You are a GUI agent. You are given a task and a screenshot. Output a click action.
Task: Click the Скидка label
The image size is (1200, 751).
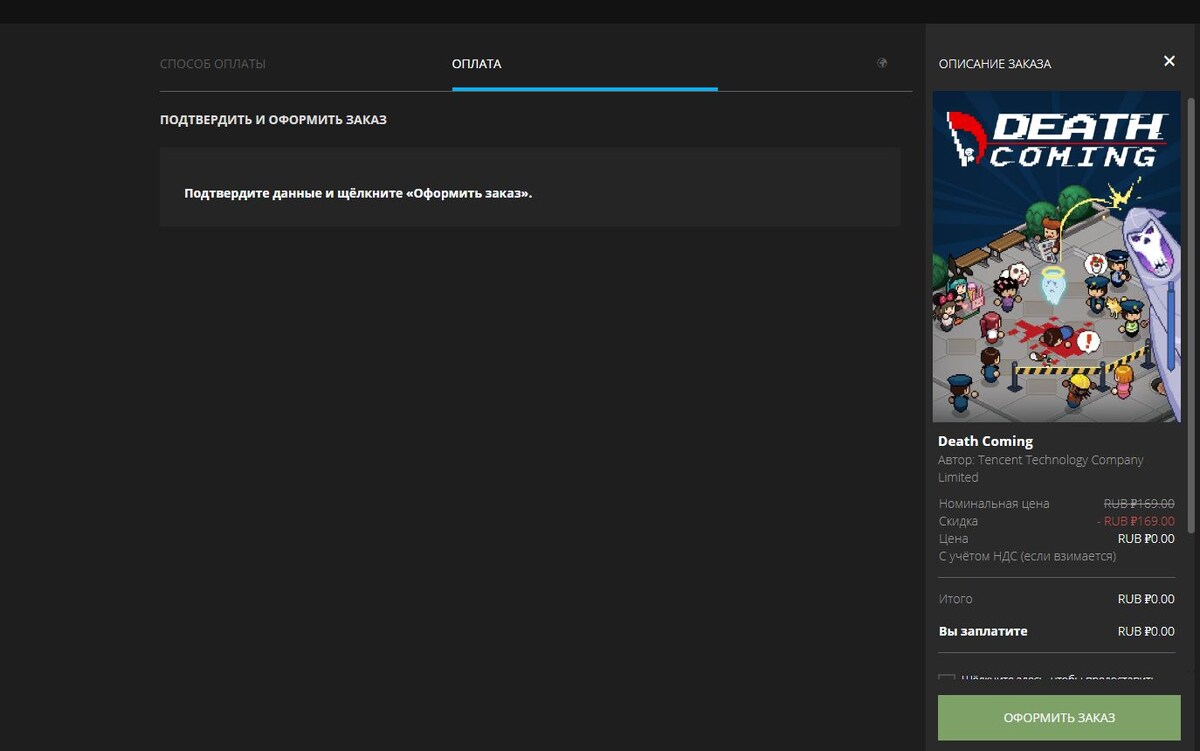(958, 521)
